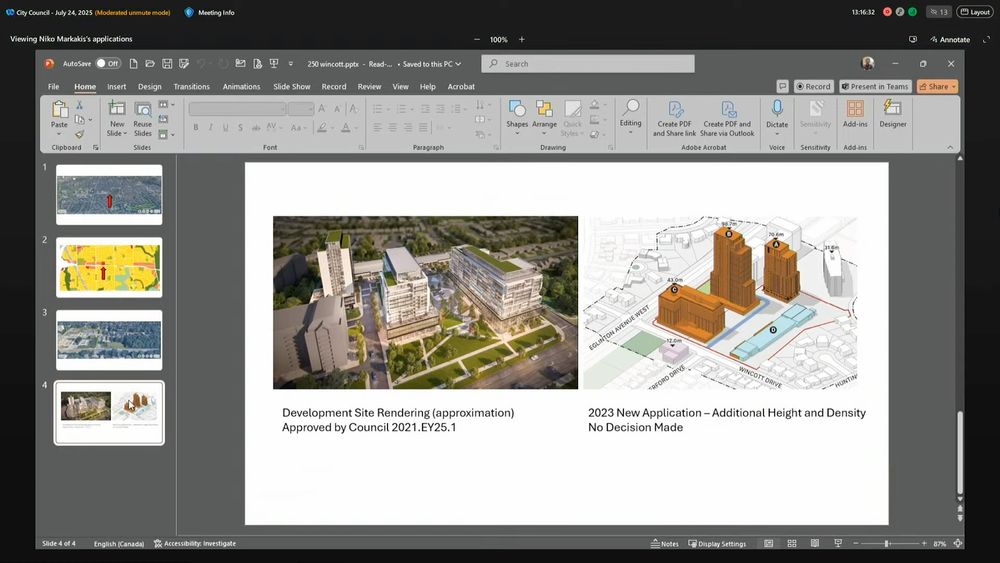
Task: Collapse the ribbon with the chevron
Action: coord(950,147)
